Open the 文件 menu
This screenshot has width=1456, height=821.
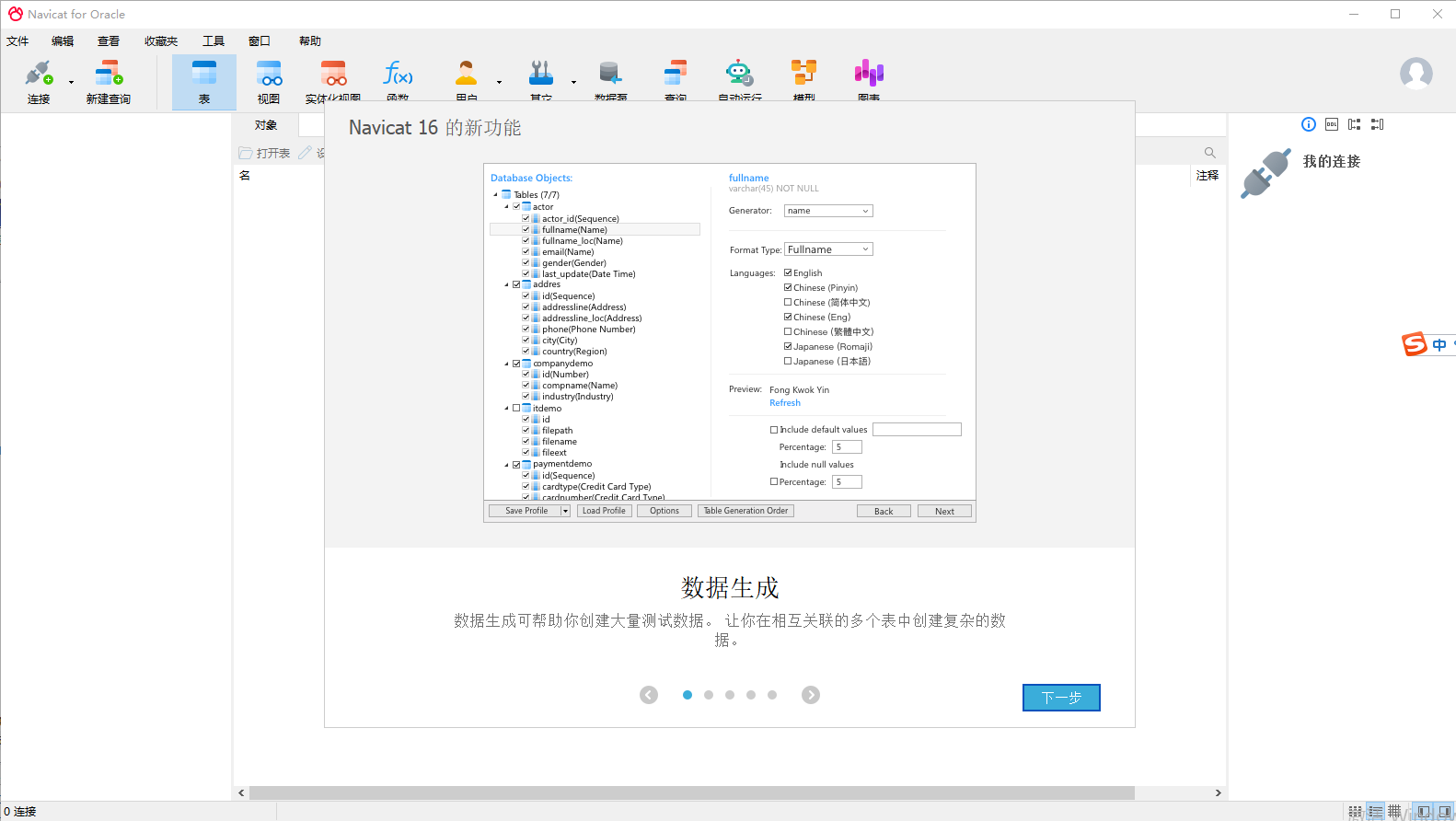click(x=17, y=41)
